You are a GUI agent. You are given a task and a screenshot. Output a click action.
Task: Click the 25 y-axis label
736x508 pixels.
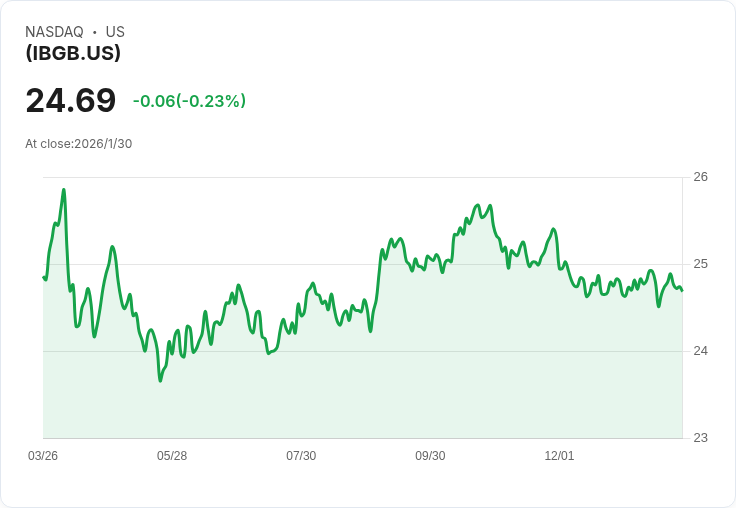(700, 264)
